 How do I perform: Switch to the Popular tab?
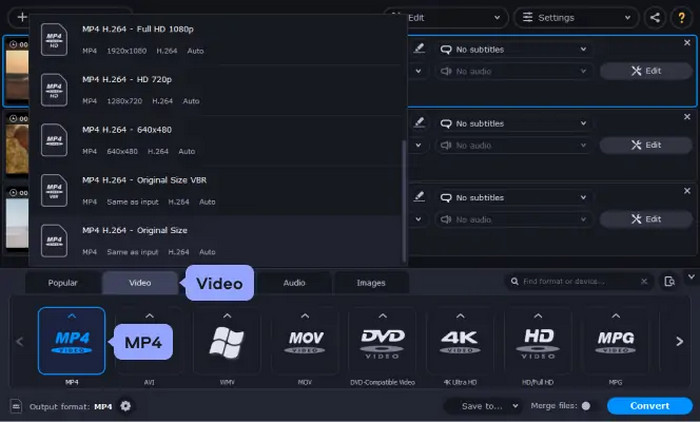coord(62,283)
